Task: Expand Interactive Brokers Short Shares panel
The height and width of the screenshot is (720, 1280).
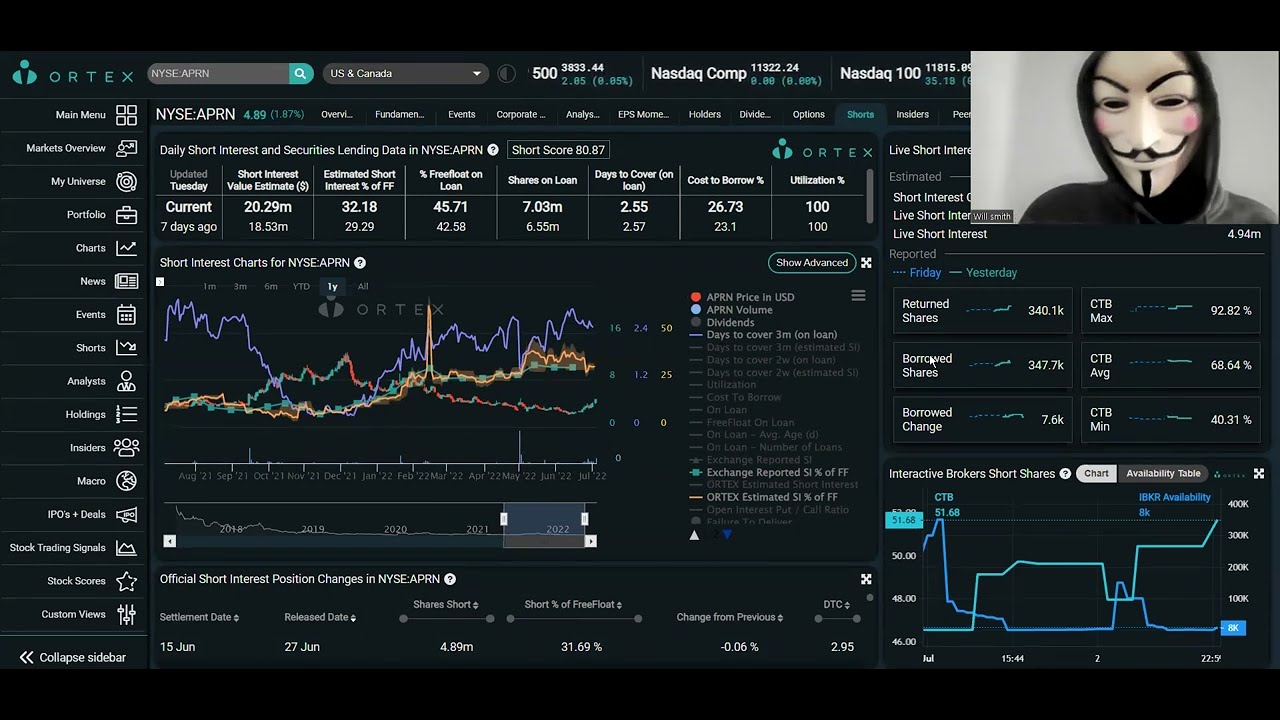Action: [1259, 474]
